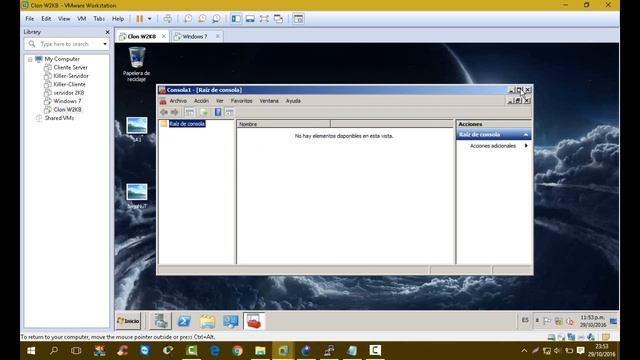Open the Archivo menu in Consola1
Viewport: 640px width, 360px height.
[x=178, y=101]
